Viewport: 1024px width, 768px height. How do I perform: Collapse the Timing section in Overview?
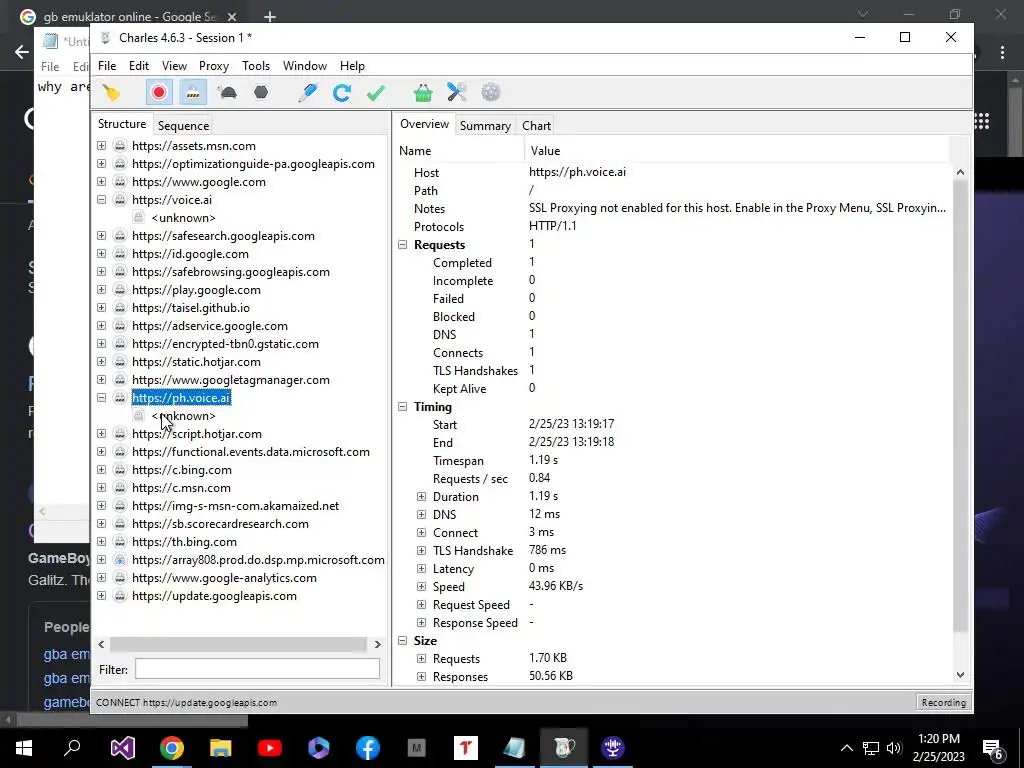point(402,407)
